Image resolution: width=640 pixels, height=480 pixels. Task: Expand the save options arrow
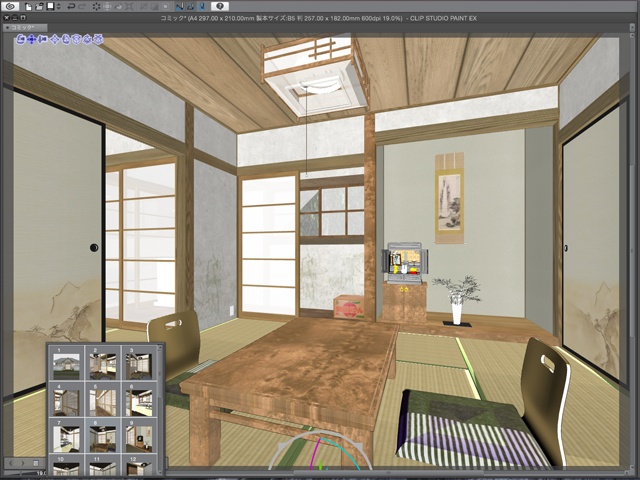[58, 7]
